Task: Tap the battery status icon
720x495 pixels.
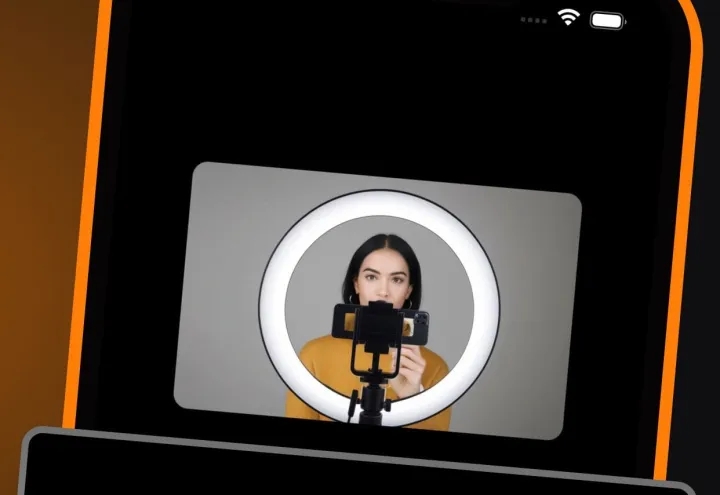Action: (x=608, y=21)
